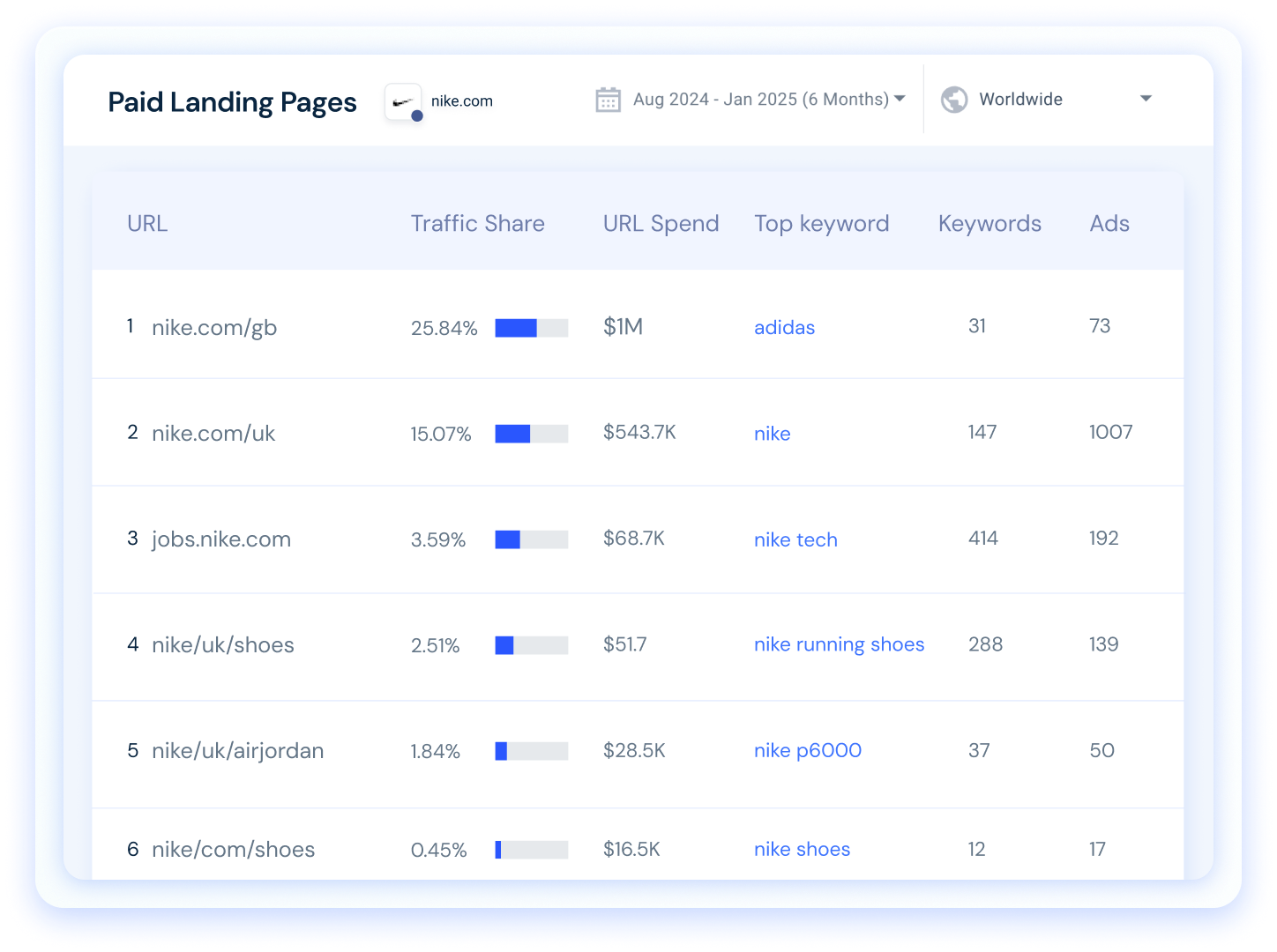1277x952 pixels.
Task: Select the nike/uk/shoes URL
Action: [x=223, y=645]
